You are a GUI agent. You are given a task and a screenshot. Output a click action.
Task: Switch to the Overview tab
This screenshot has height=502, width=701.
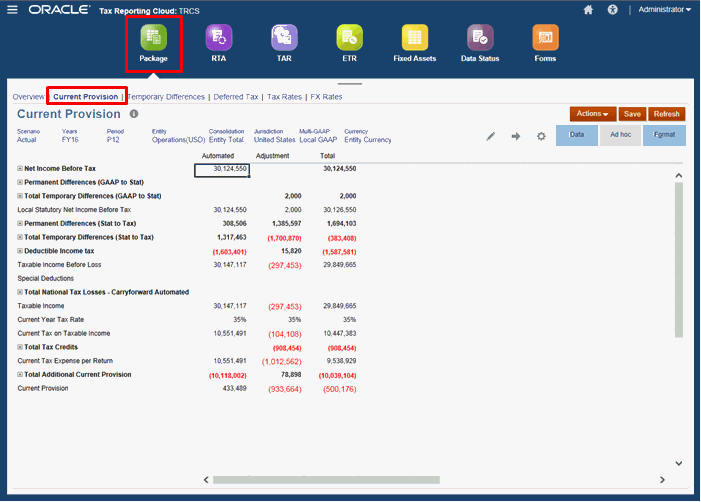point(29,97)
